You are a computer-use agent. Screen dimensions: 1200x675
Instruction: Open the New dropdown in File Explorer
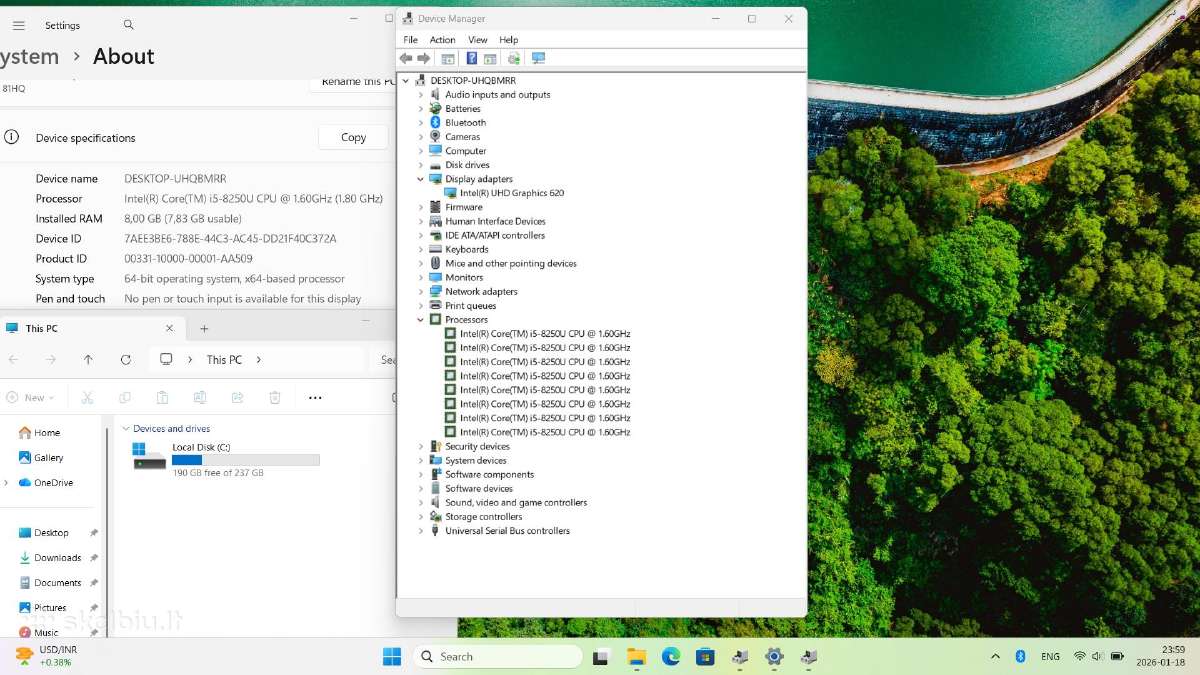pos(30,397)
